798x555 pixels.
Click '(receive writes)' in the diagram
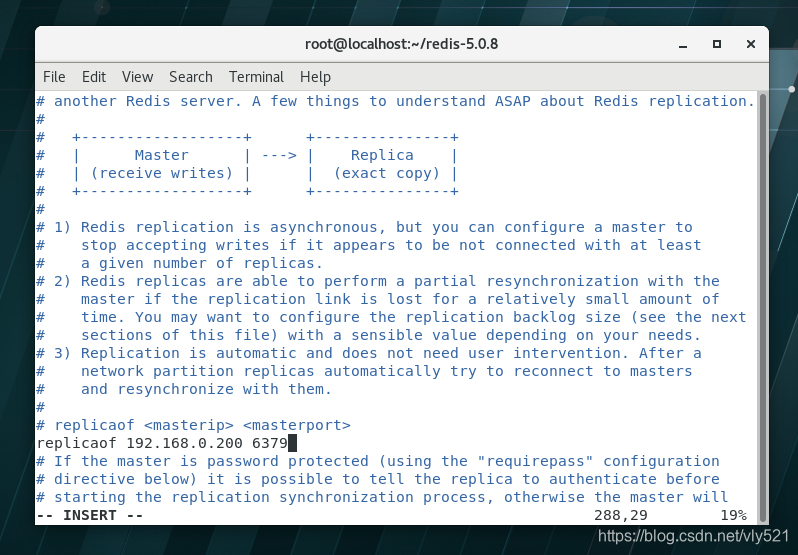(161, 173)
